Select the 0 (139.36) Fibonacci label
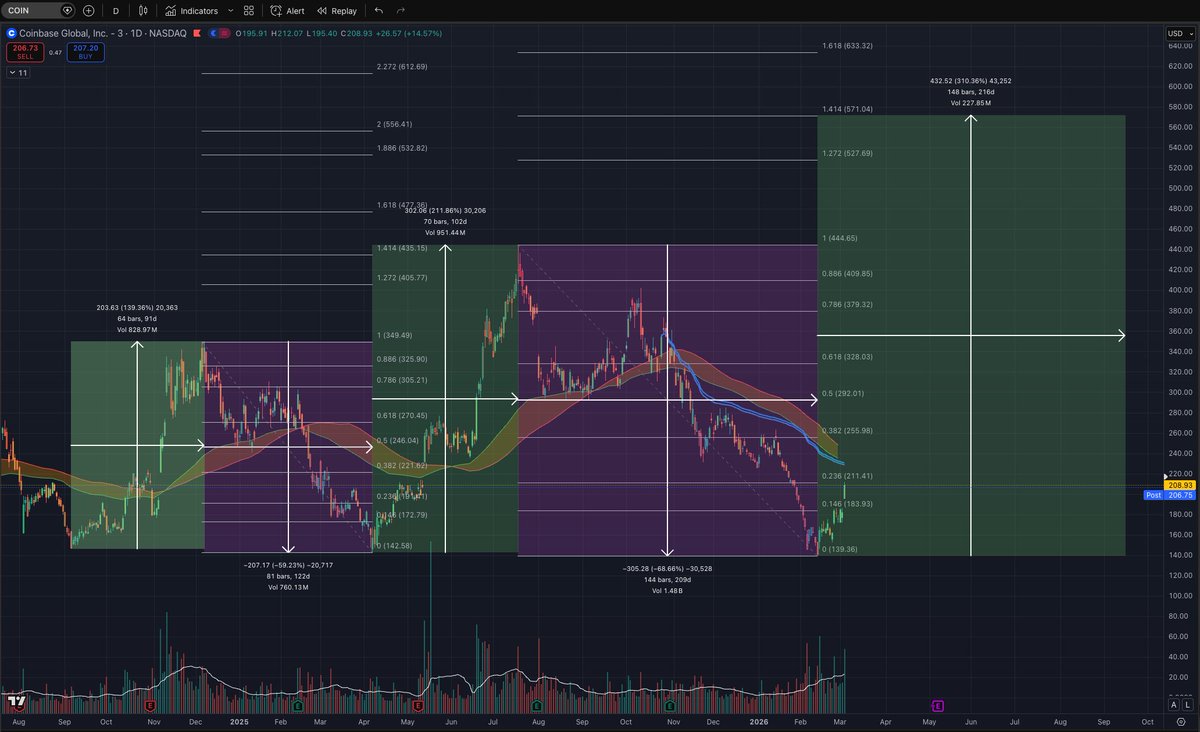1200x732 pixels. pos(840,550)
